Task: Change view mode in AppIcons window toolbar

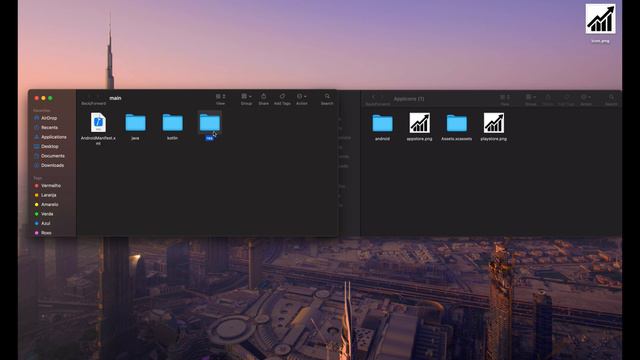Action: (x=505, y=100)
